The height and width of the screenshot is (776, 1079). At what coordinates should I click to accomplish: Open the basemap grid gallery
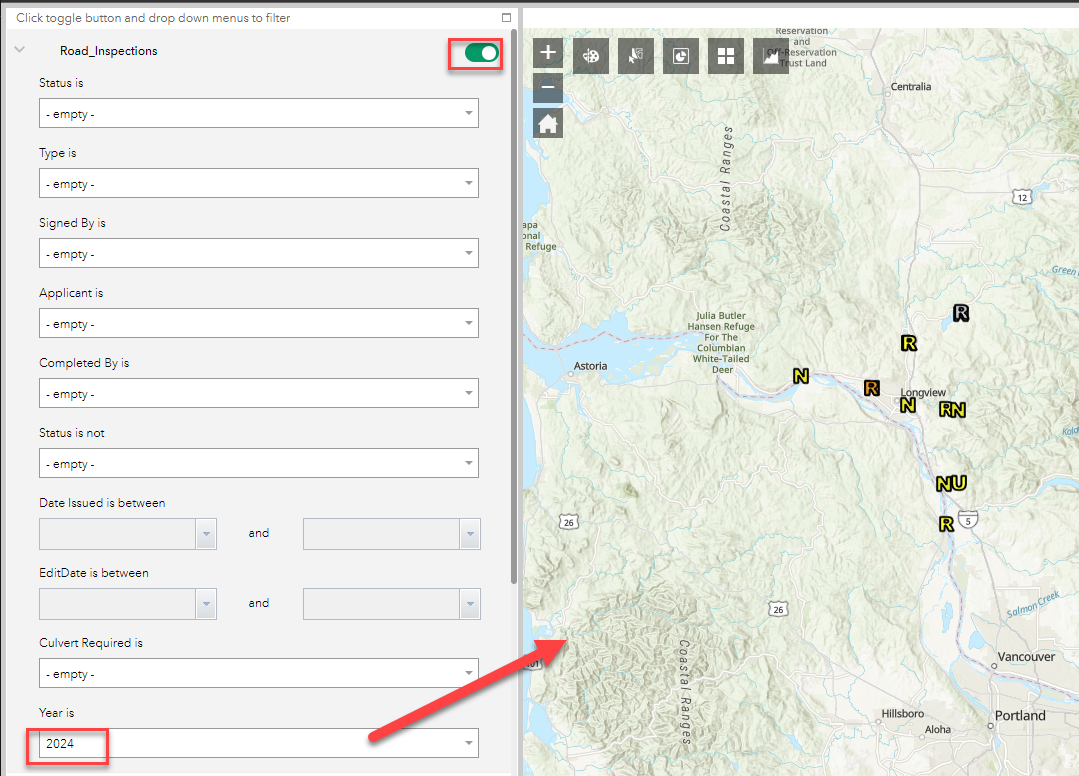[x=725, y=55]
